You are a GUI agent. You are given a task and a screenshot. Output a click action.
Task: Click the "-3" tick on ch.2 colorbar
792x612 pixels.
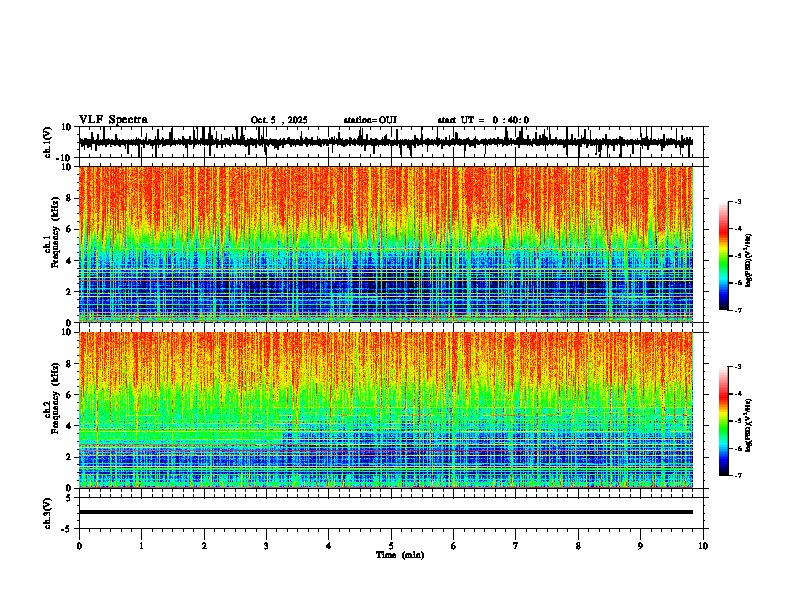(737, 367)
